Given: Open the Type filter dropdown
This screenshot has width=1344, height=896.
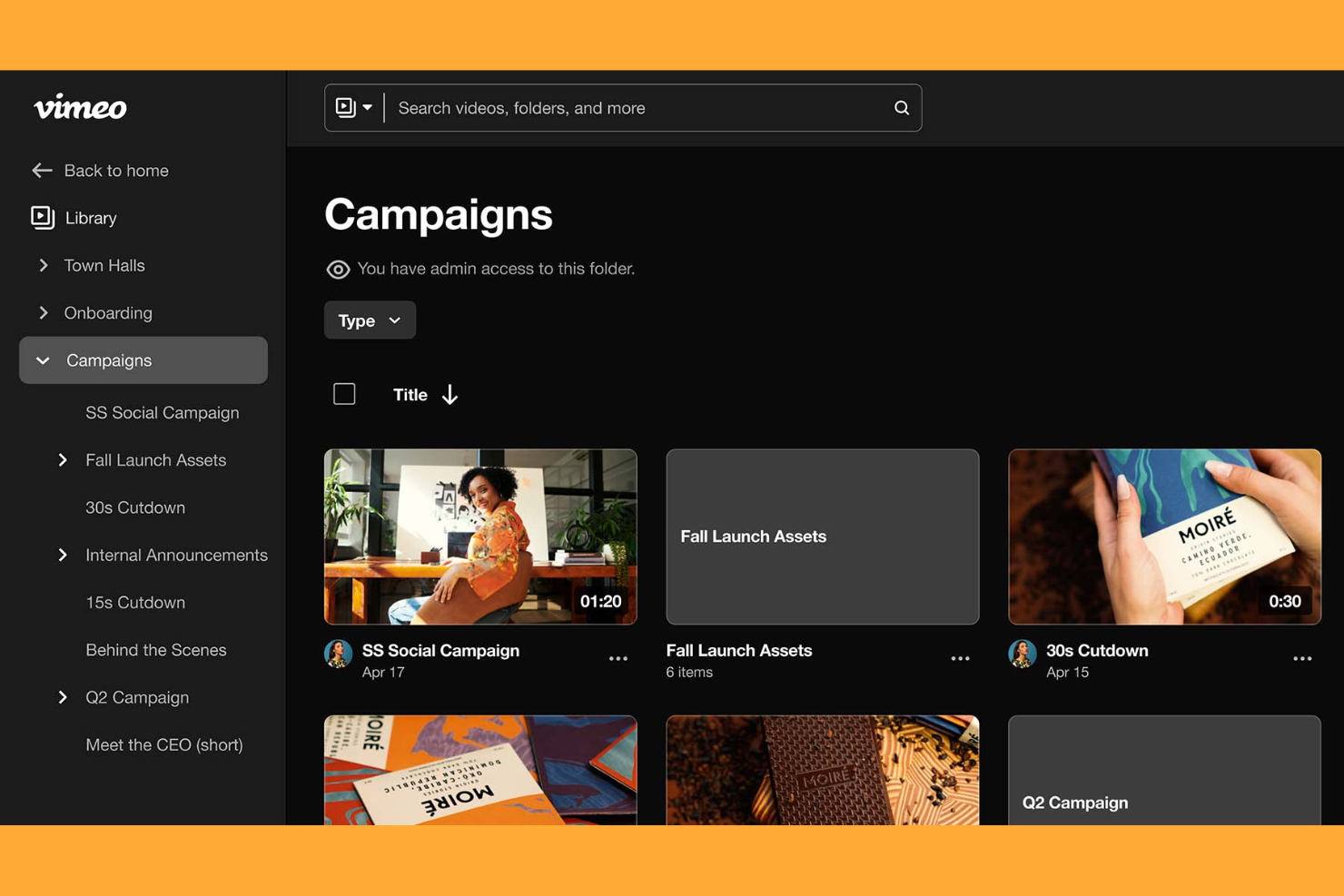Looking at the screenshot, I should (369, 320).
